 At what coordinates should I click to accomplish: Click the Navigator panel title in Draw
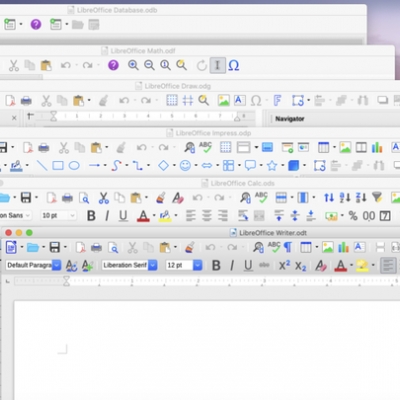(290, 119)
